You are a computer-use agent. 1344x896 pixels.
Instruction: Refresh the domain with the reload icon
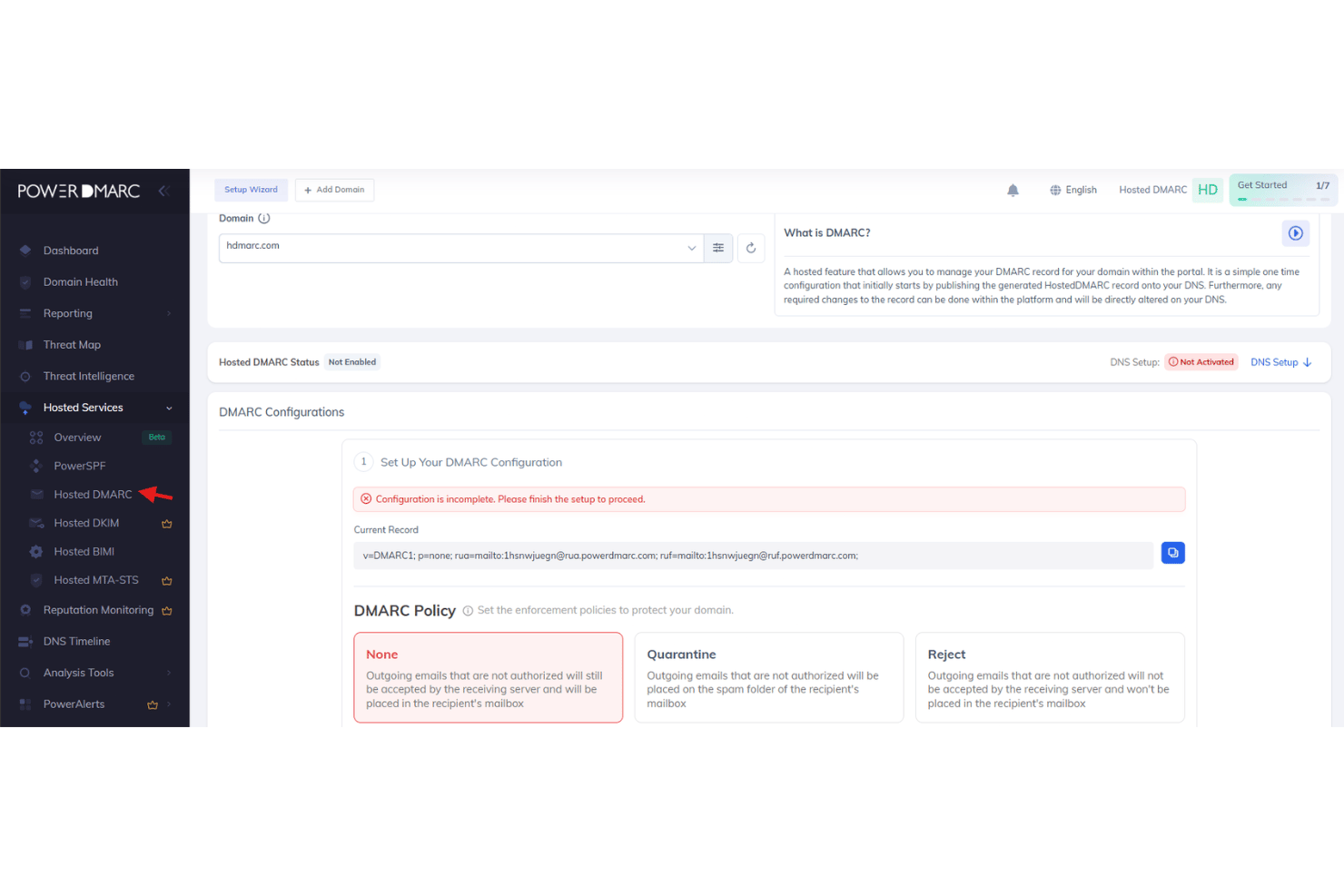[x=751, y=248]
